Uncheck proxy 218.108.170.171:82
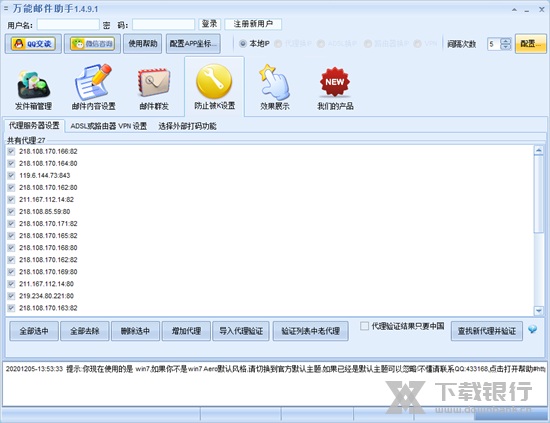 tap(11, 224)
